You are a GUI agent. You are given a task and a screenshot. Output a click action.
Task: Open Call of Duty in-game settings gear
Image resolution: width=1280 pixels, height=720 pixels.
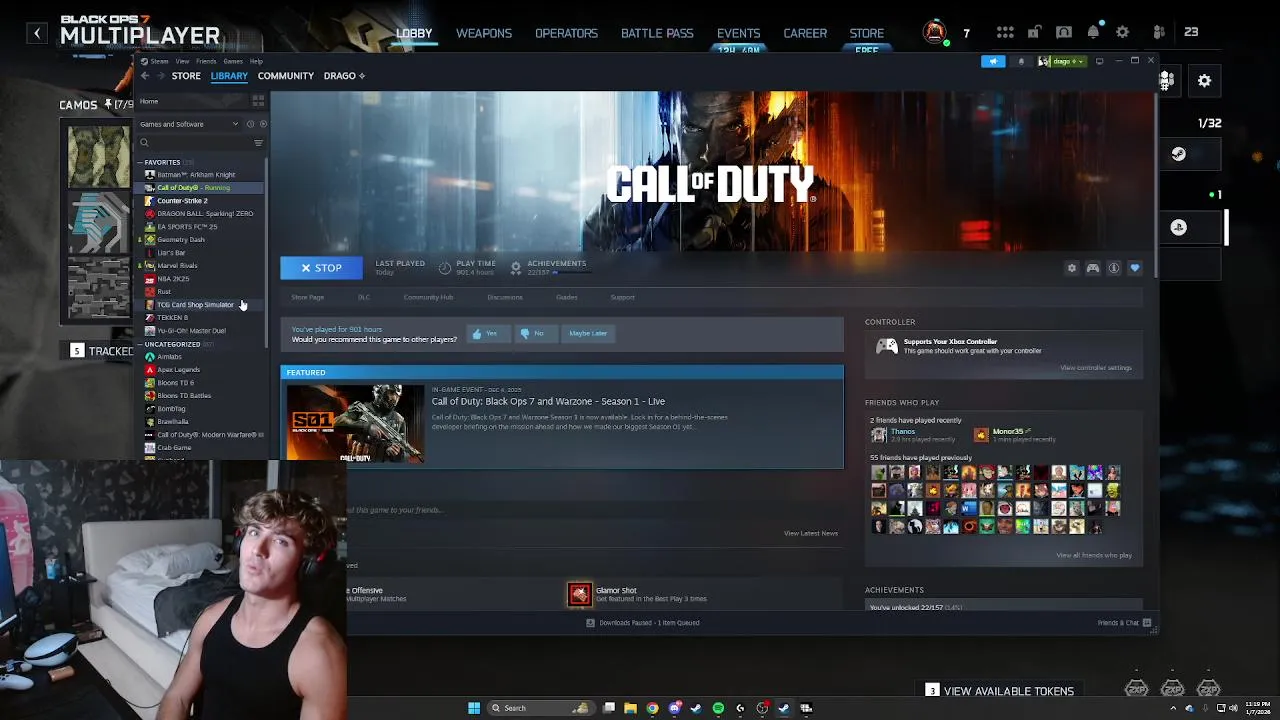click(1122, 32)
